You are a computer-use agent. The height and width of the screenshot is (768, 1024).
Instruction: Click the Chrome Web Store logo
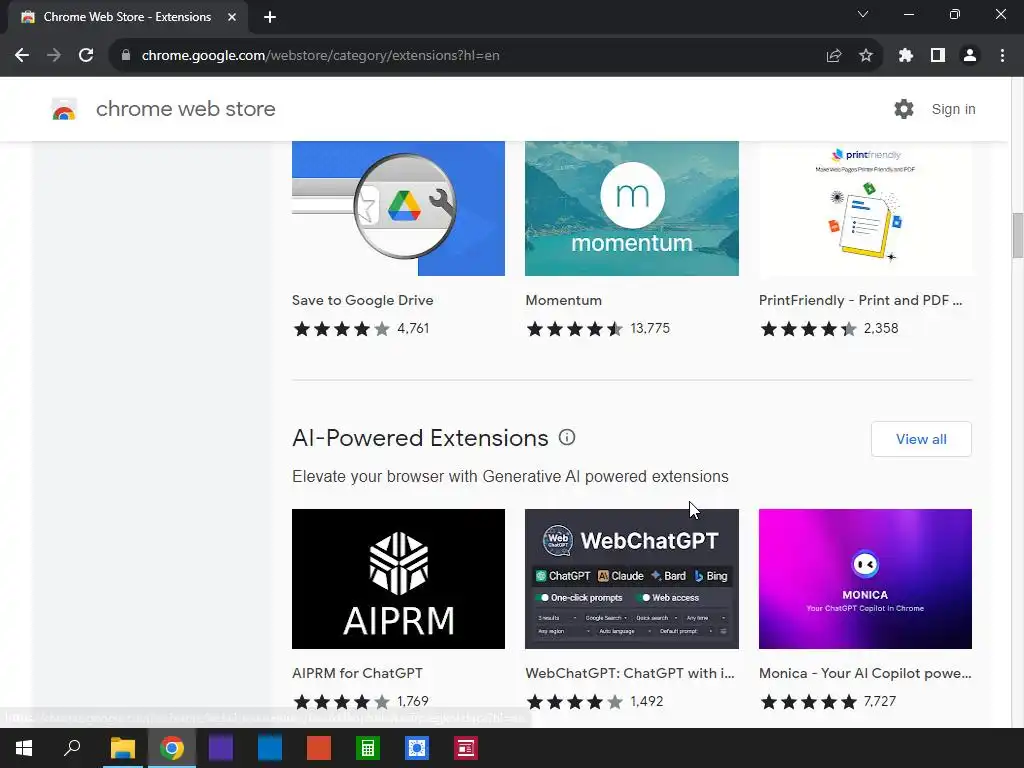click(64, 110)
